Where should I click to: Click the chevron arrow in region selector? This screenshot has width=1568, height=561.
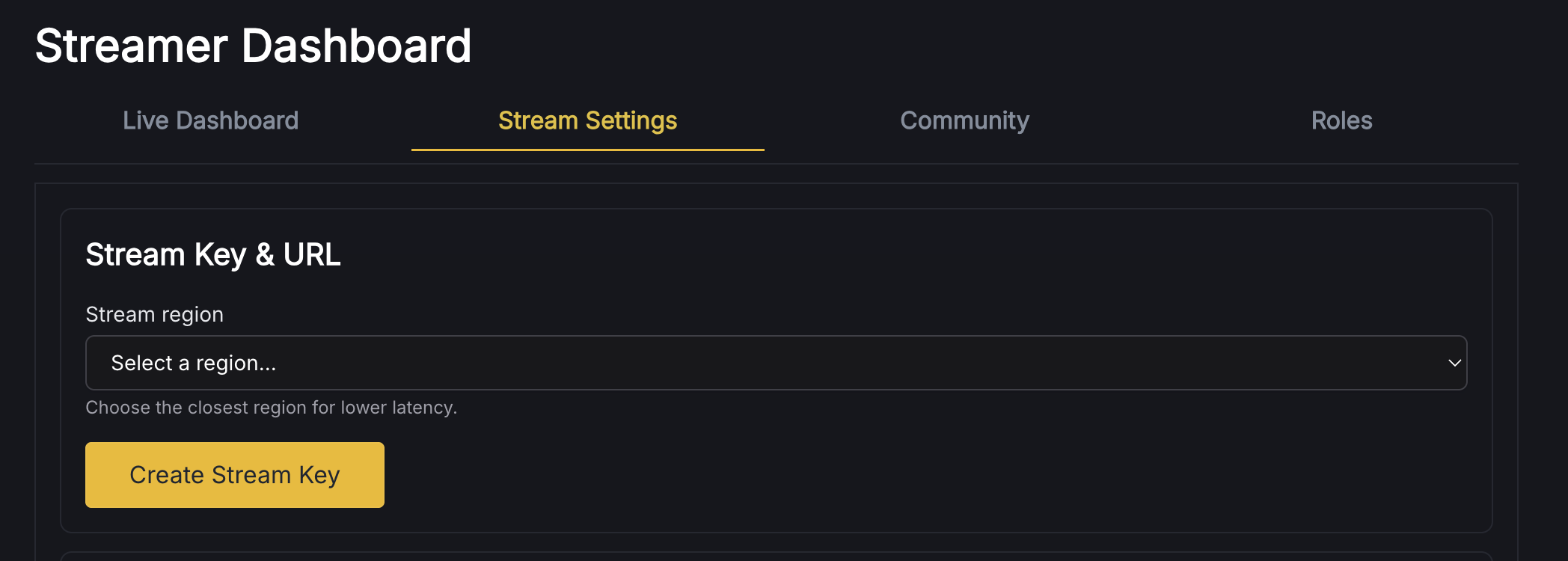pos(1454,363)
